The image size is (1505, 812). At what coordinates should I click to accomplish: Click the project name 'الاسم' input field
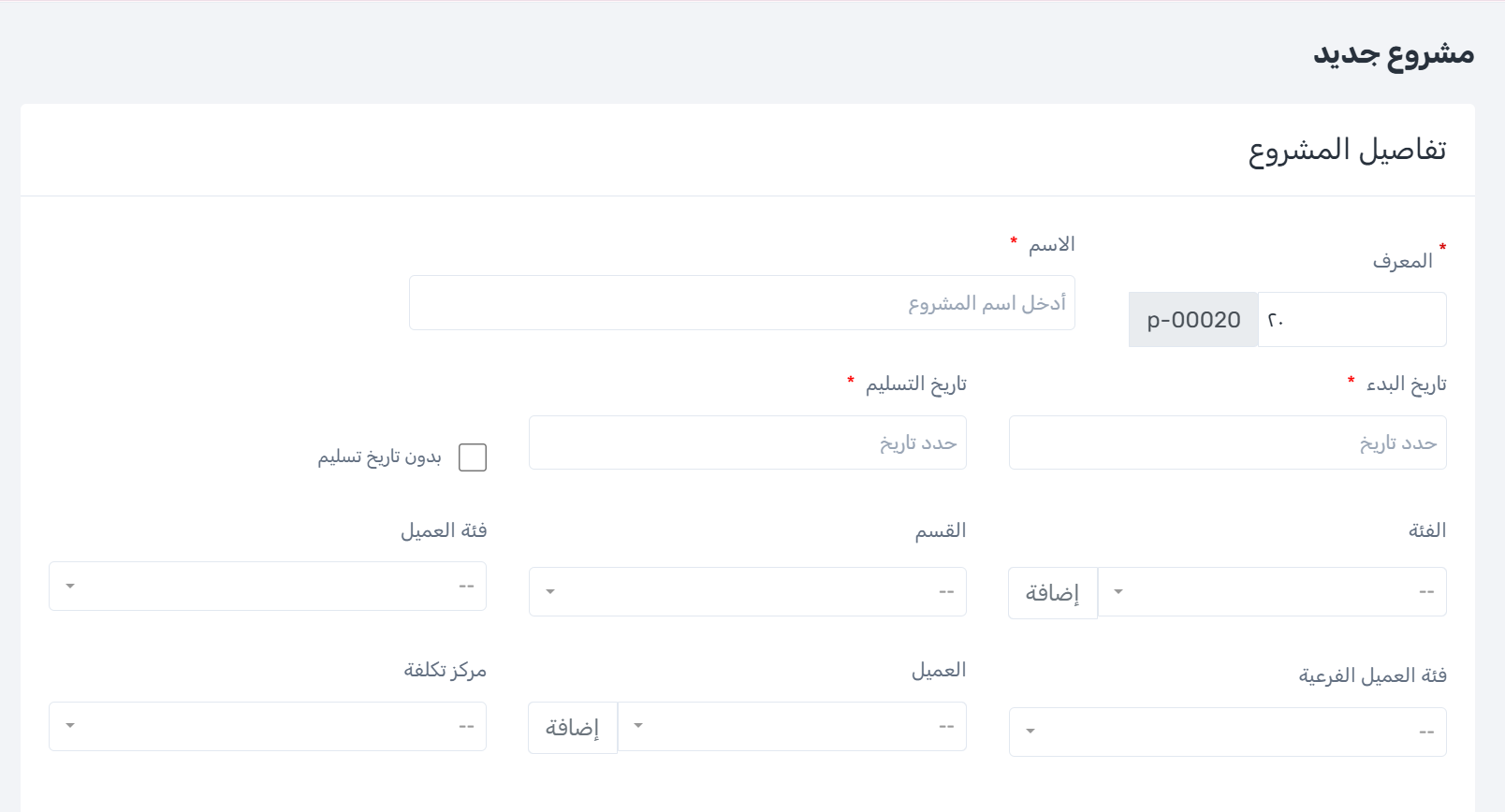[741, 303]
